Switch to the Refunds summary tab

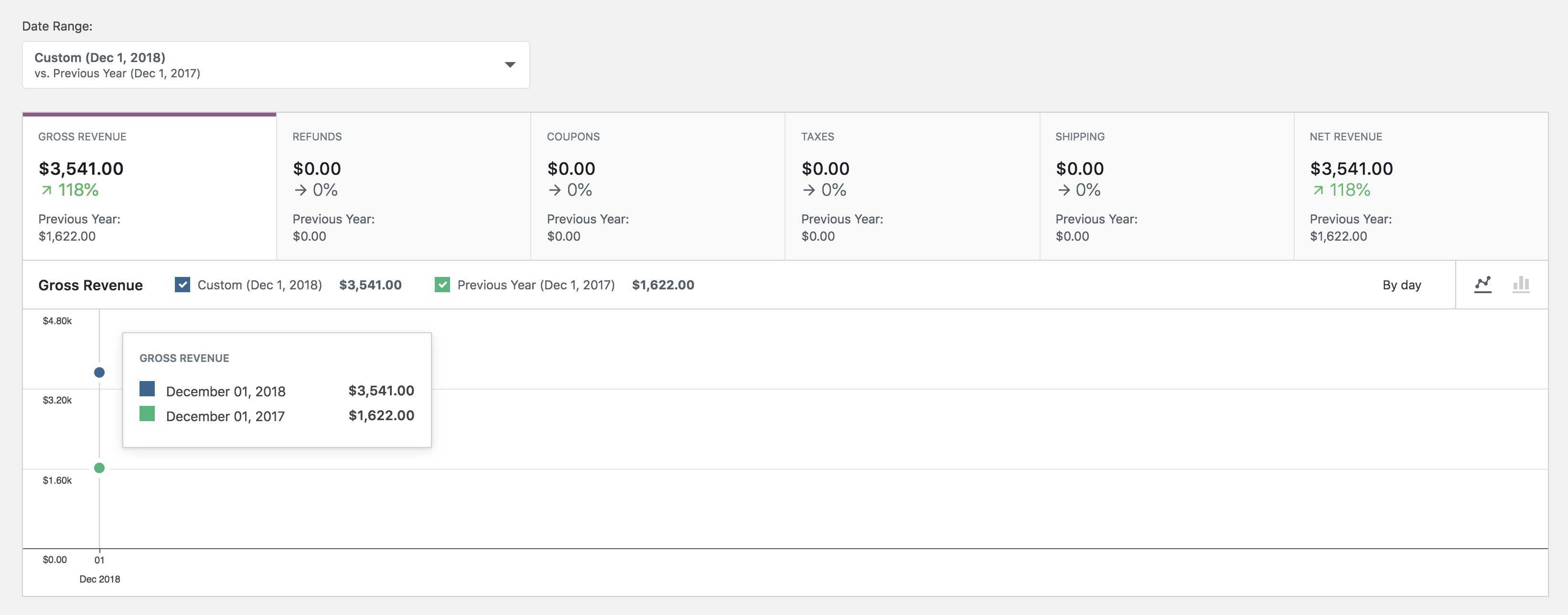point(404,186)
